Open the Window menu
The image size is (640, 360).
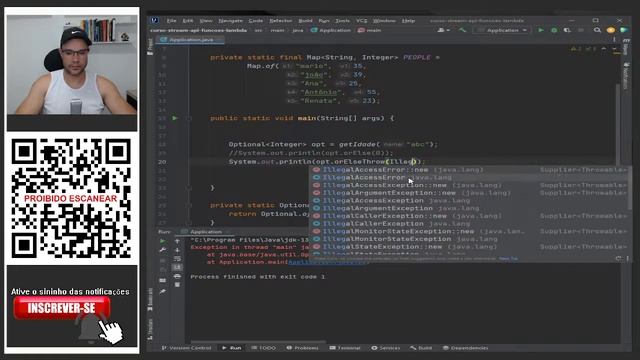tap(384, 20)
